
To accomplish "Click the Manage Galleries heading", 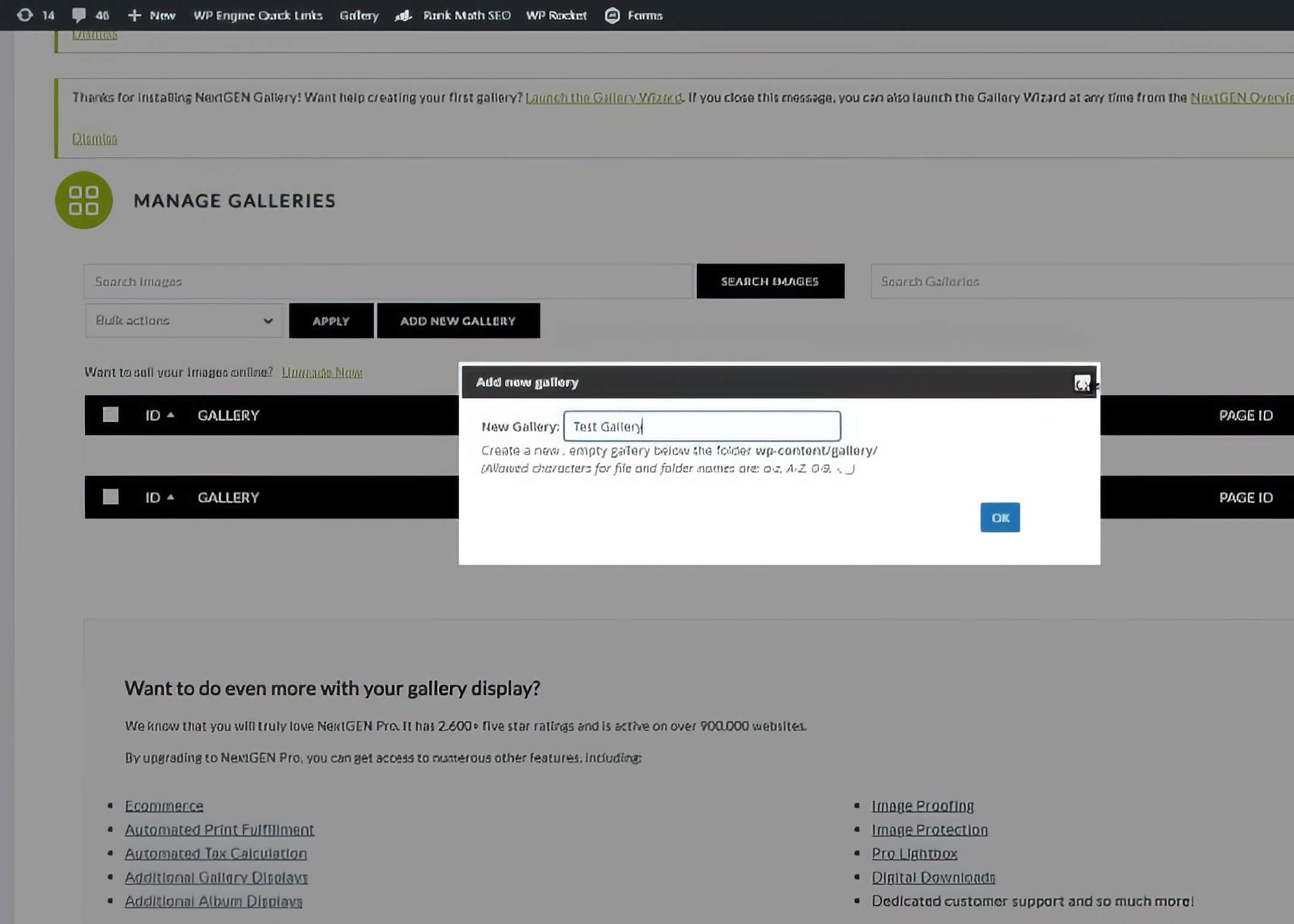I will pyautogui.click(x=235, y=201).
